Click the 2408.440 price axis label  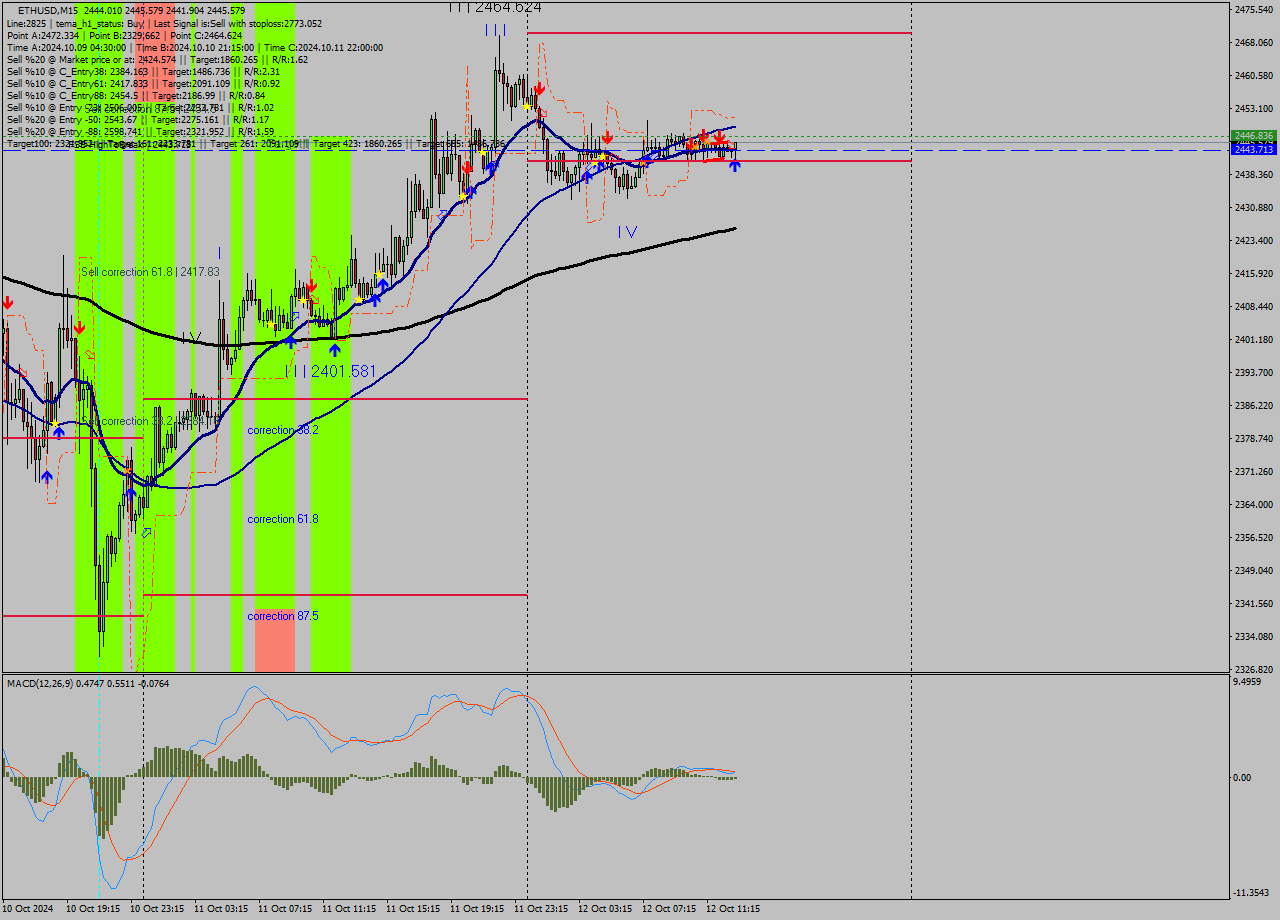1254,306
